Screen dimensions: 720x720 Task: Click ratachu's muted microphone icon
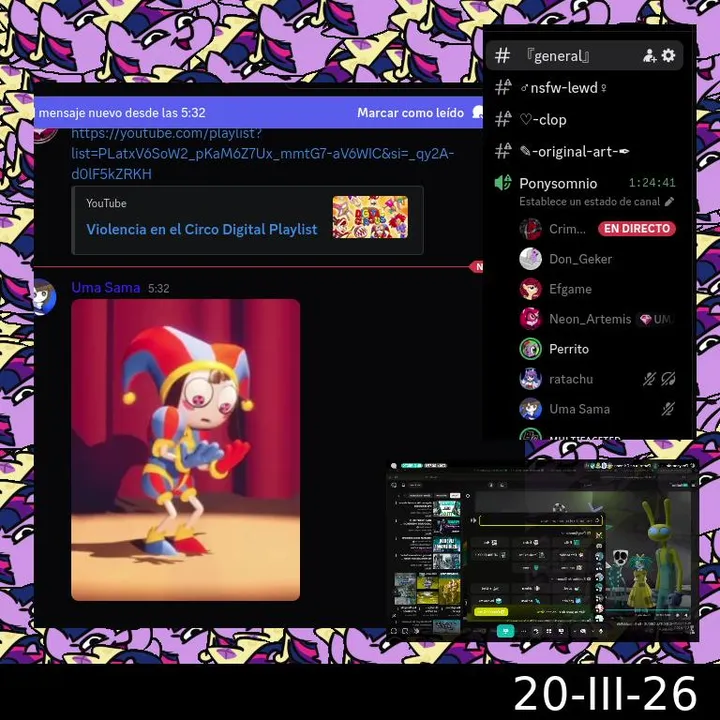(649, 379)
